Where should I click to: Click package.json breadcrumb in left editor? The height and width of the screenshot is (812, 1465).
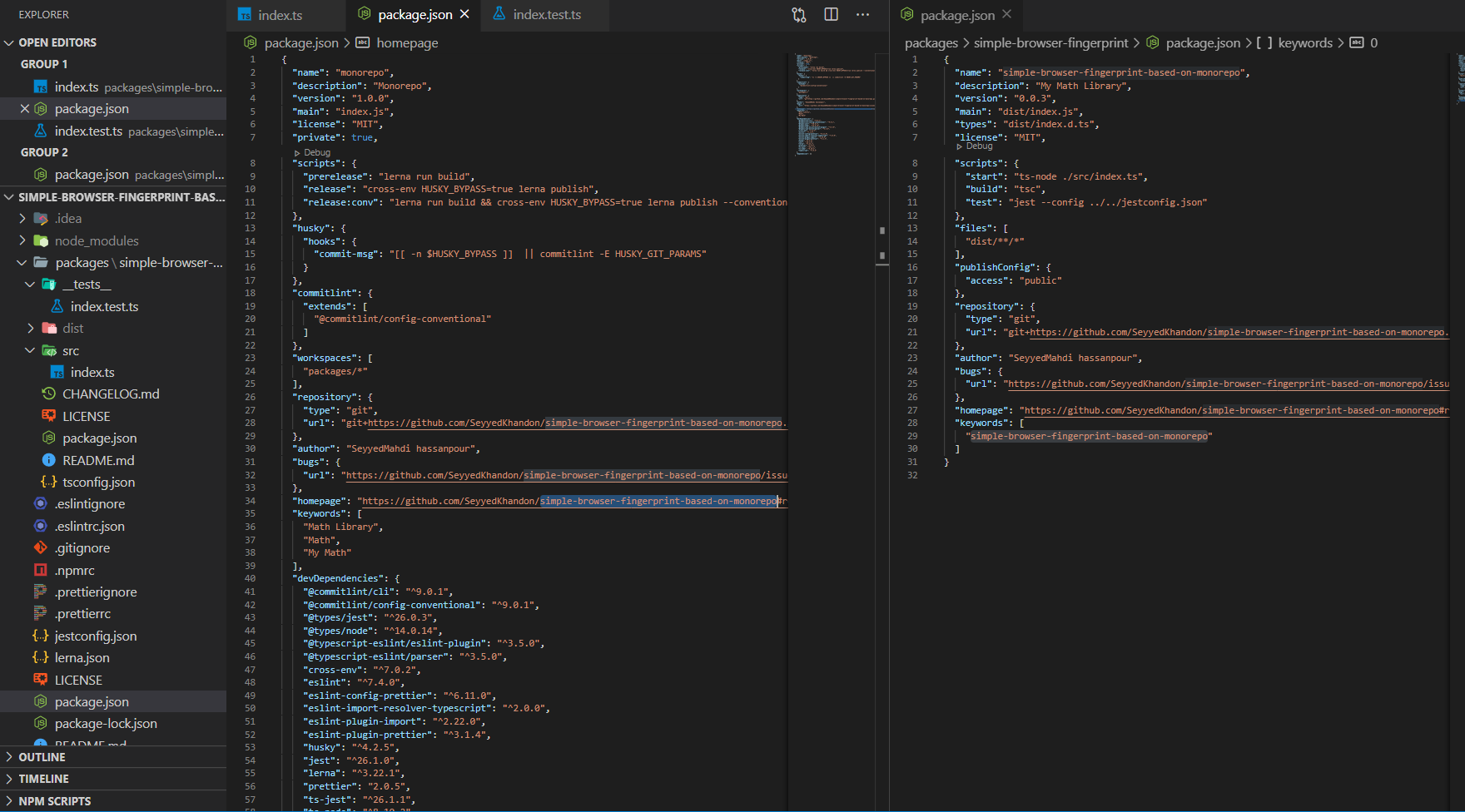click(301, 42)
